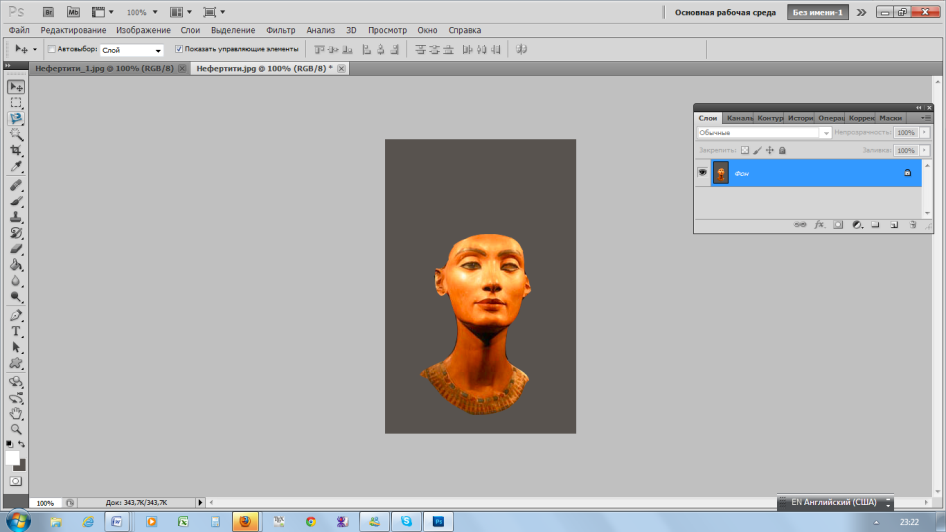Pick the foreground color swatch
The width and height of the screenshot is (946, 532).
click(11, 458)
